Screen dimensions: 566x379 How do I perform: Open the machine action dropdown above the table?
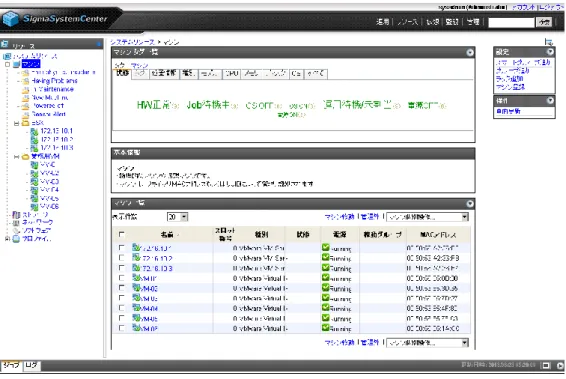click(x=427, y=217)
